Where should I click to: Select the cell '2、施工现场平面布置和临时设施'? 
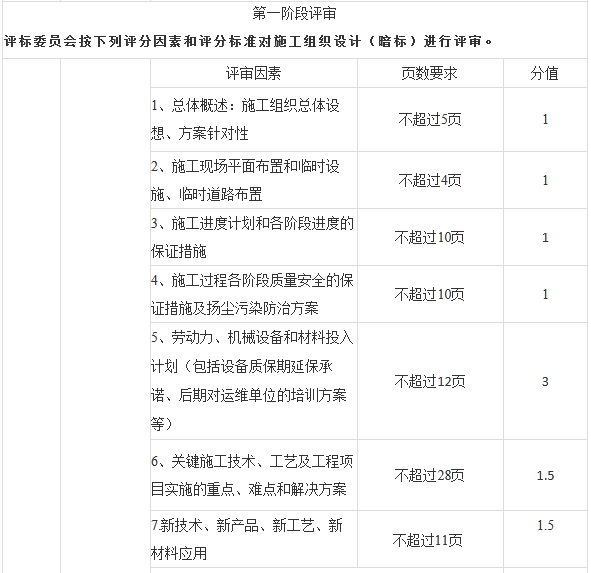253,180
